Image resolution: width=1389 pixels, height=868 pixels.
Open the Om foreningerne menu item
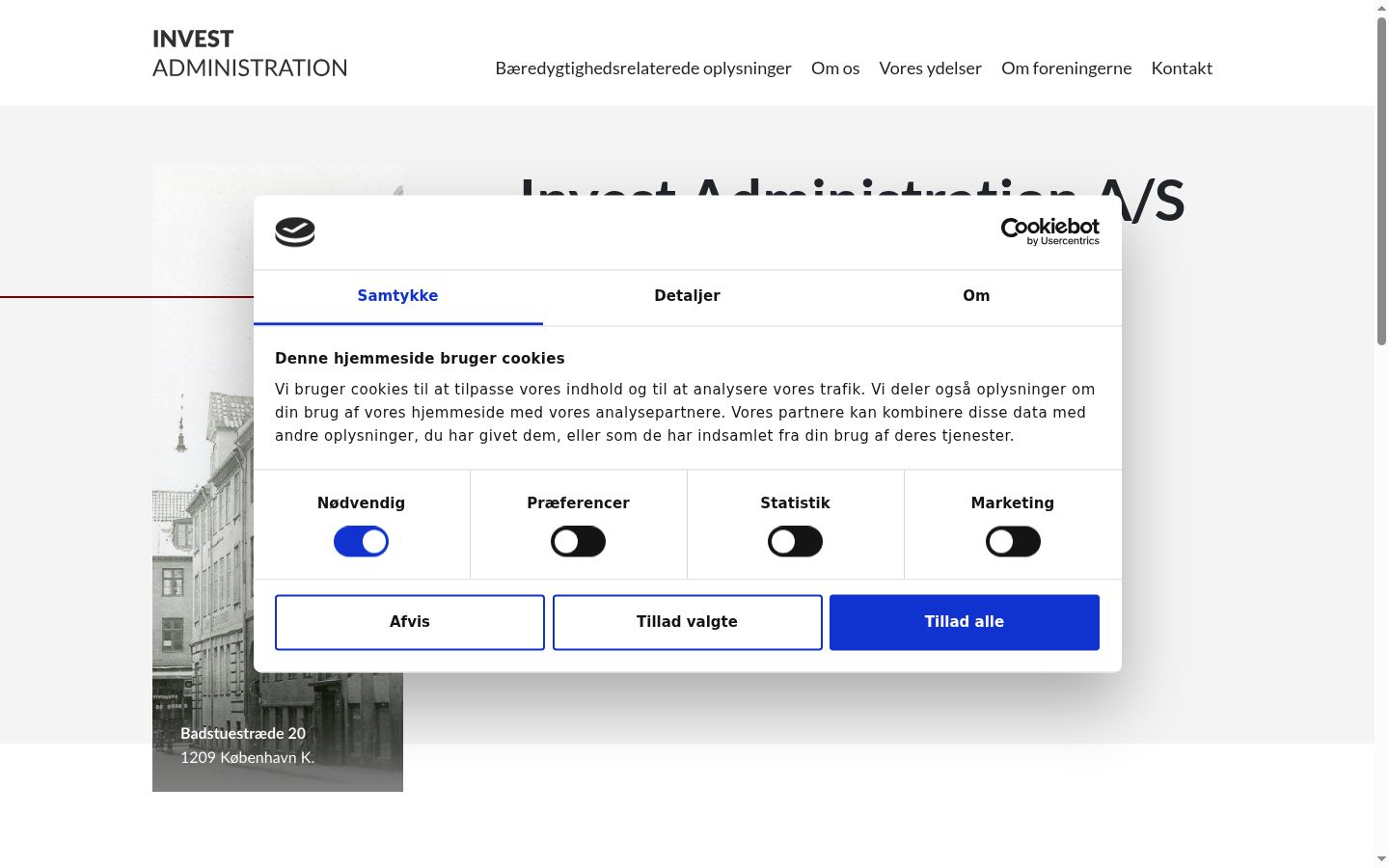1066,68
